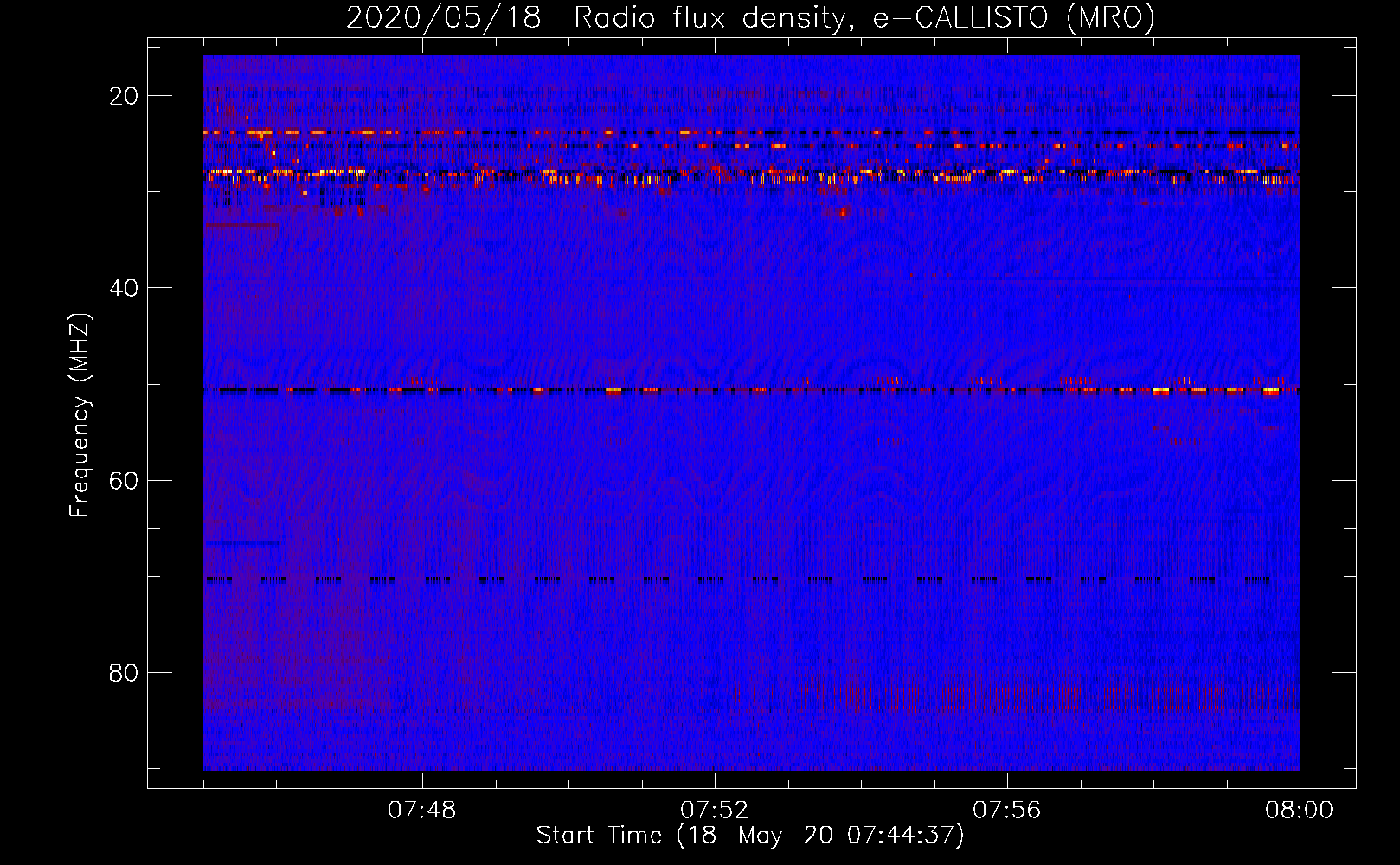The width and height of the screenshot is (1400, 865).
Task: Click the '08:00' time tick label
Action: (x=1300, y=811)
